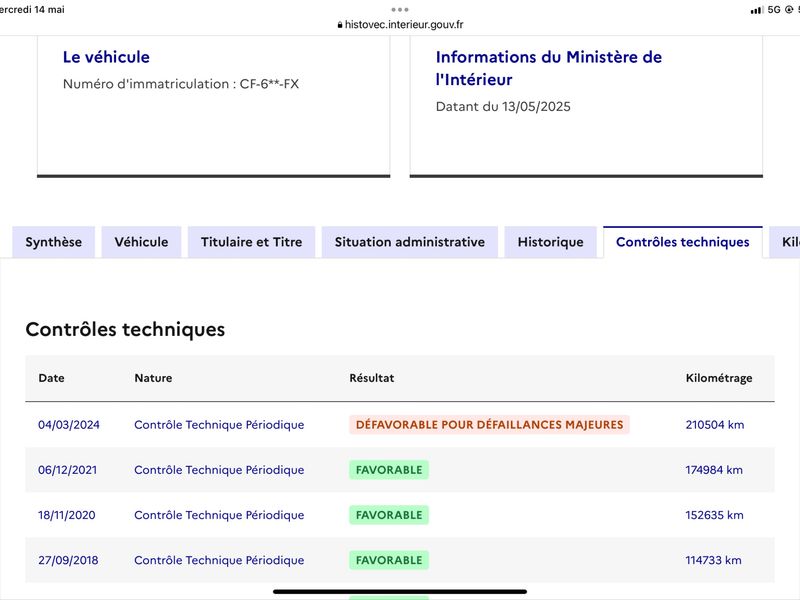The height and width of the screenshot is (600, 800).
Task: Open the Synthèse tab
Action: click(x=54, y=242)
